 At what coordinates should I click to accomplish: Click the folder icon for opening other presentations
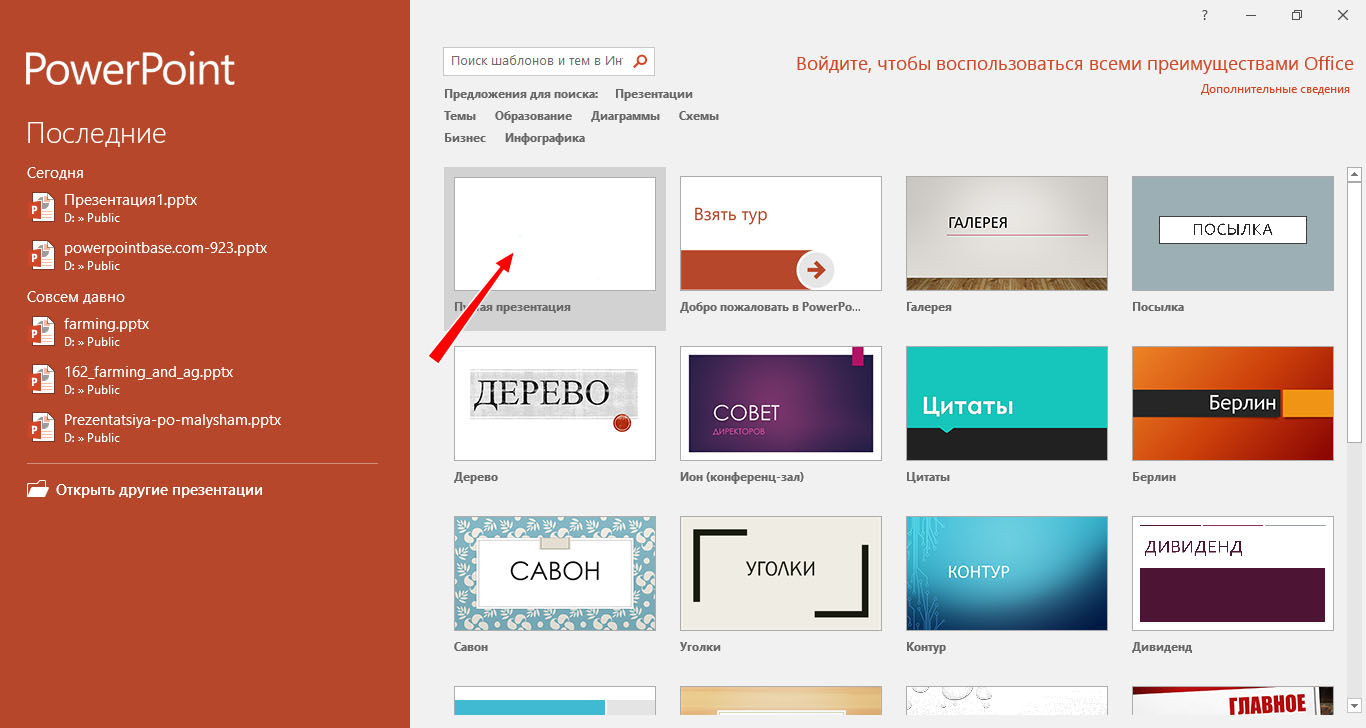[37, 490]
